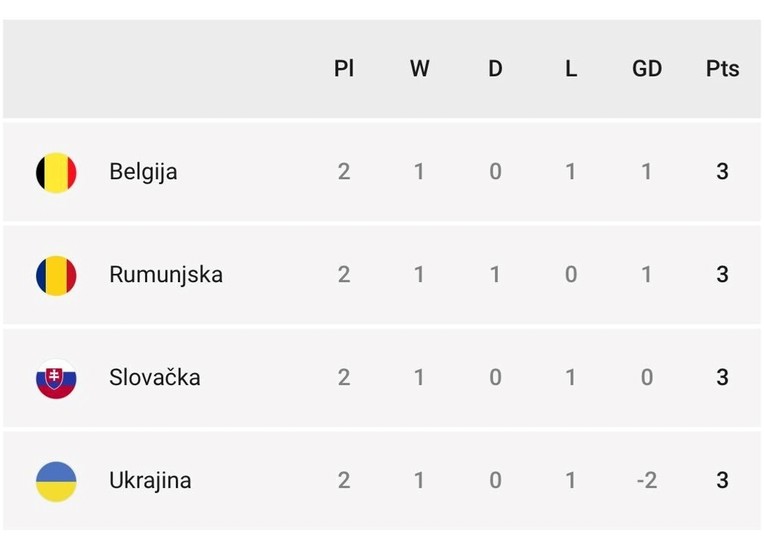The width and height of the screenshot is (764, 556).
Task: Click the Belgium flag icon
Action: point(56,172)
